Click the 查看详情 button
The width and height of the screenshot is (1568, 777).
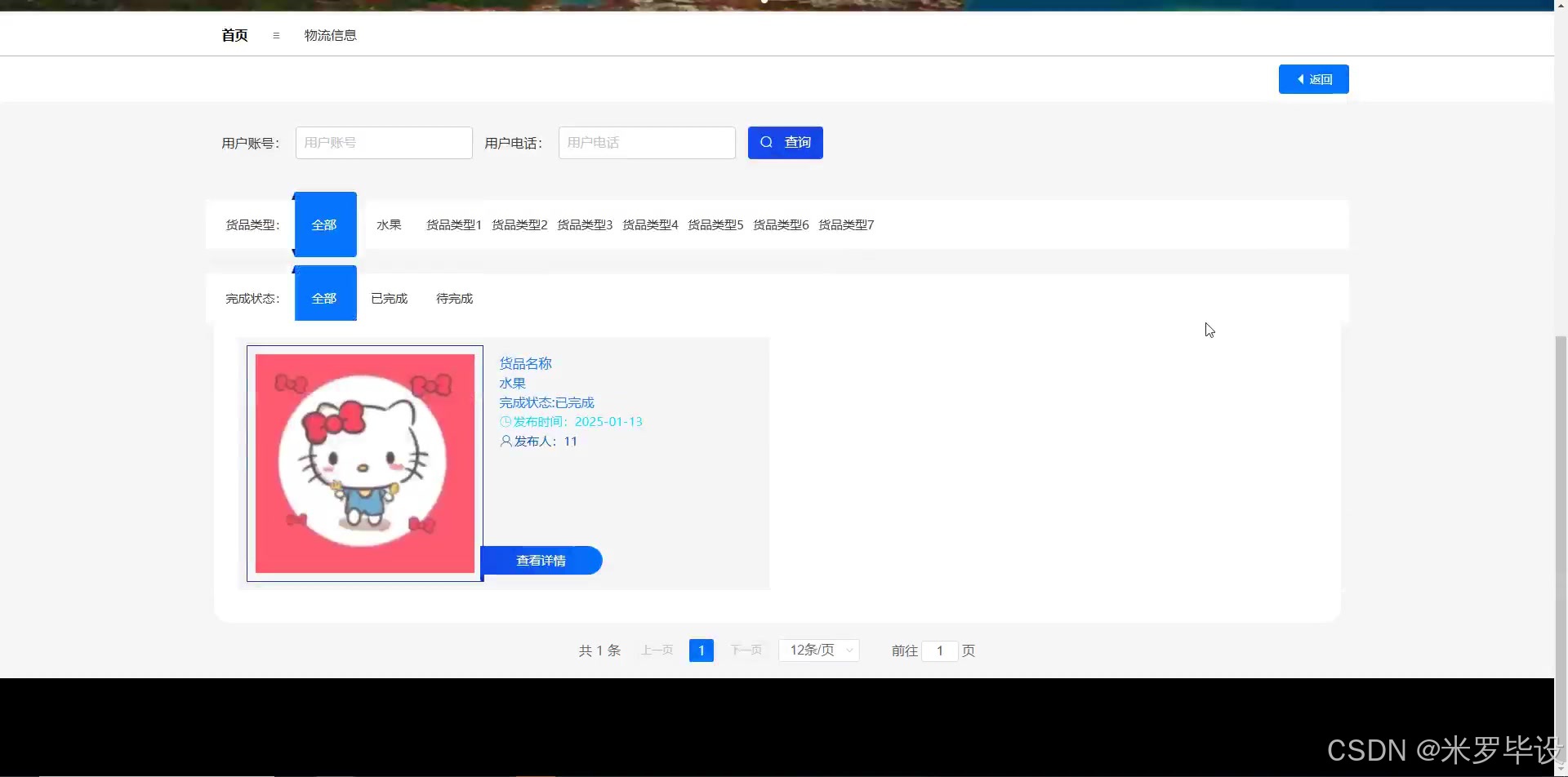541,561
